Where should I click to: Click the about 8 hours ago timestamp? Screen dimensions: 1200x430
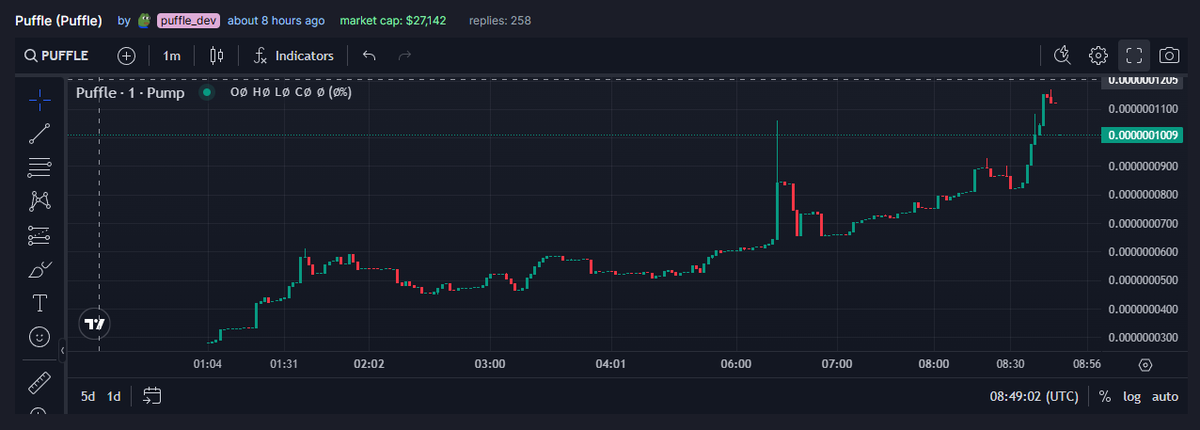click(276, 21)
